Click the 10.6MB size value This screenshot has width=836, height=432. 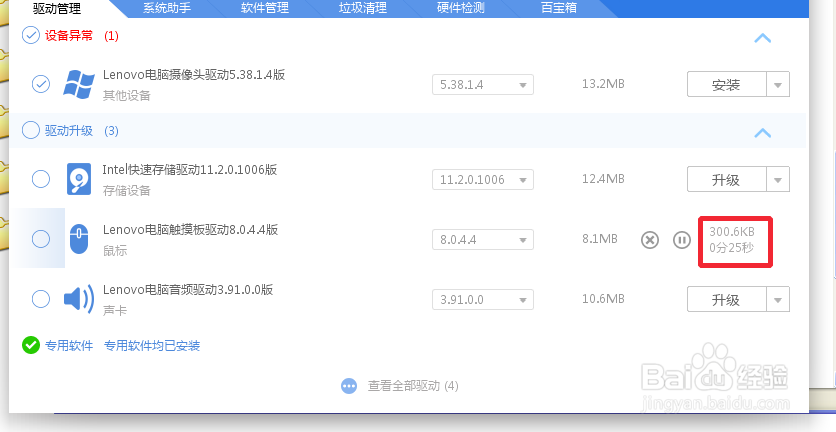603,299
